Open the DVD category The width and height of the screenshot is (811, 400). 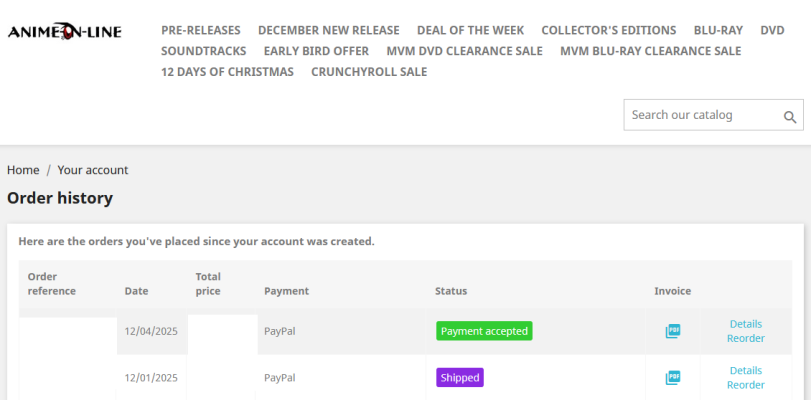pyautogui.click(x=772, y=30)
